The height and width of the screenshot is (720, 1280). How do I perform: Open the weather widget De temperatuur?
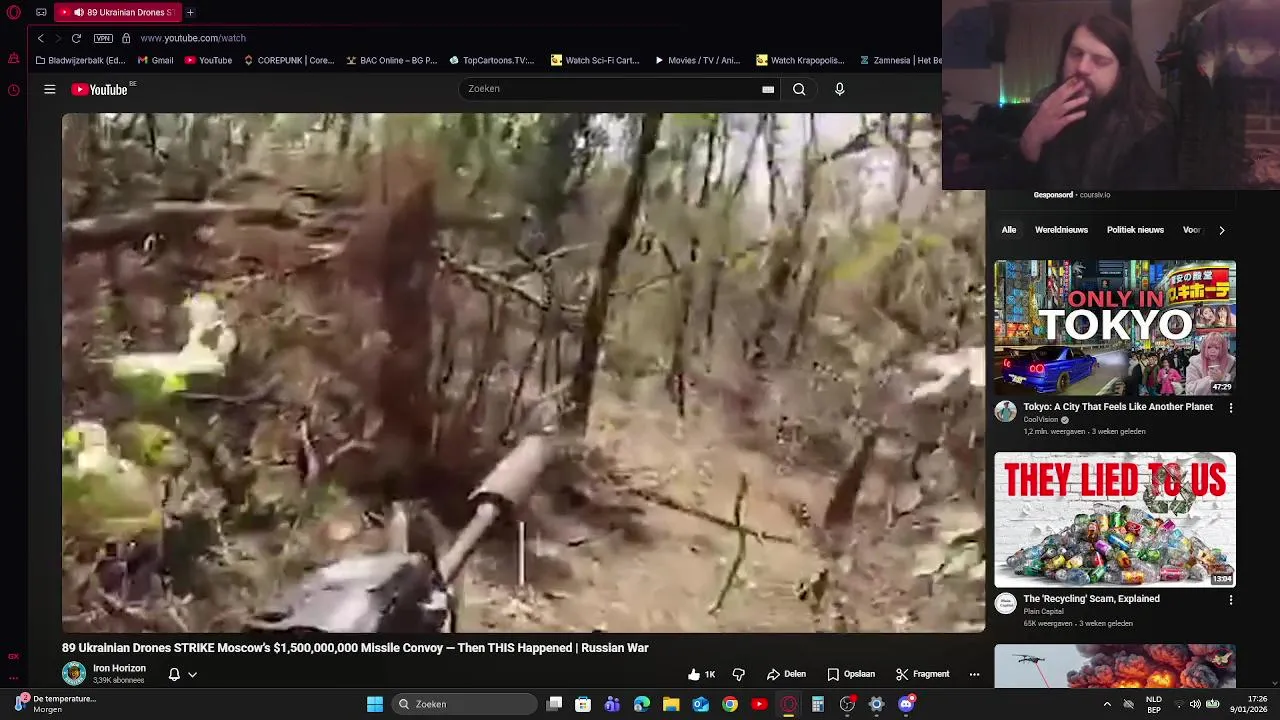55,704
